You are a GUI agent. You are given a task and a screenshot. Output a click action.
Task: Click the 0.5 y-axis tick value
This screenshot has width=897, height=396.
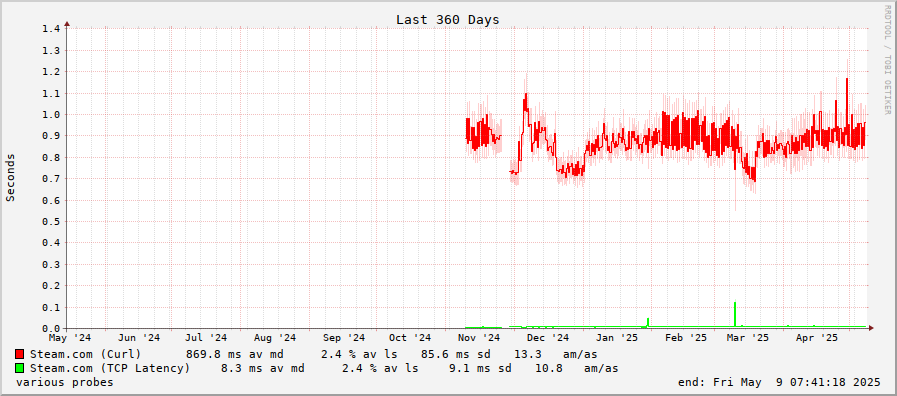click(51, 221)
